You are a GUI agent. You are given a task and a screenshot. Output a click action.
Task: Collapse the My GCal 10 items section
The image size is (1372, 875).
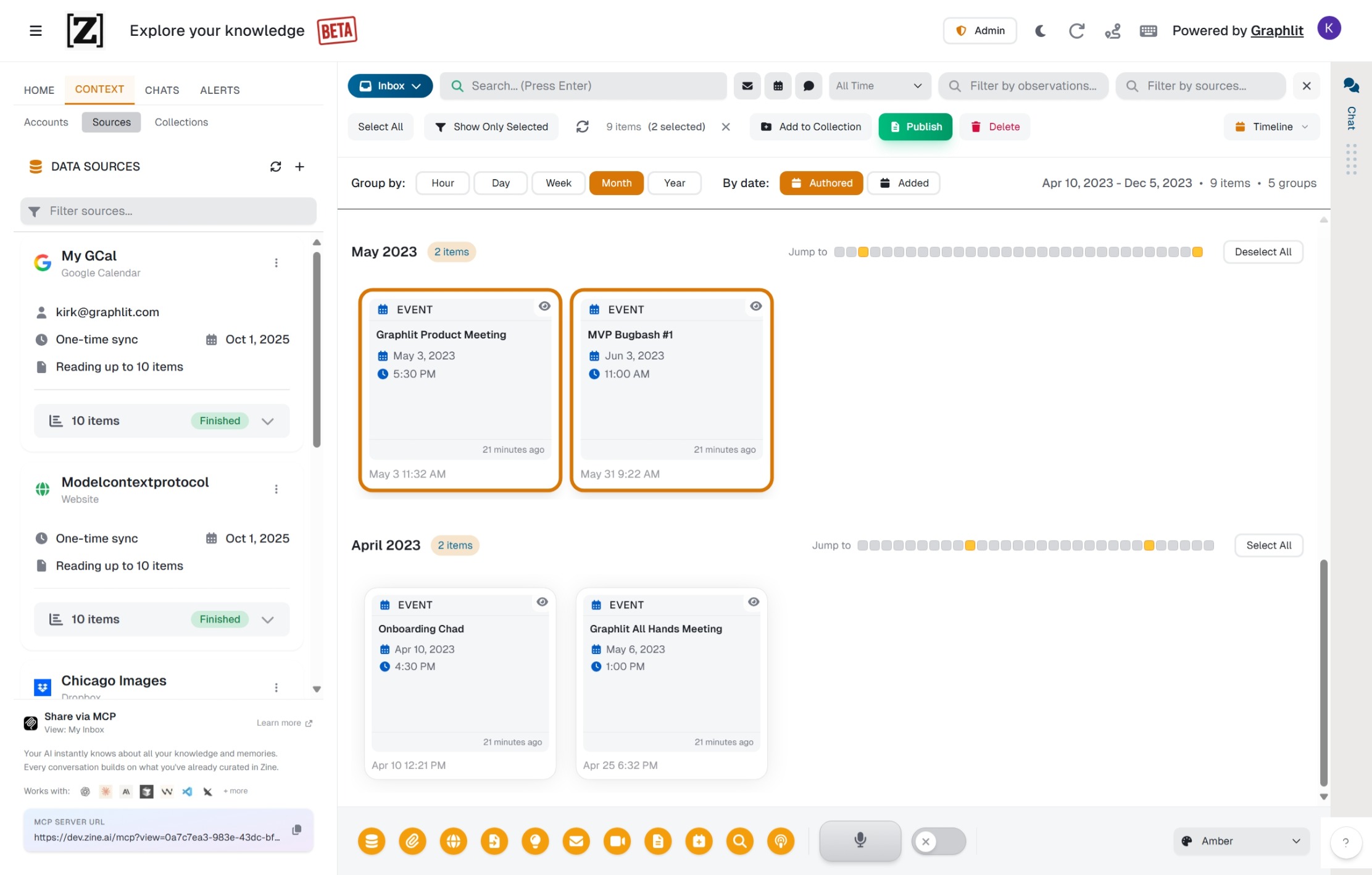point(268,421)
